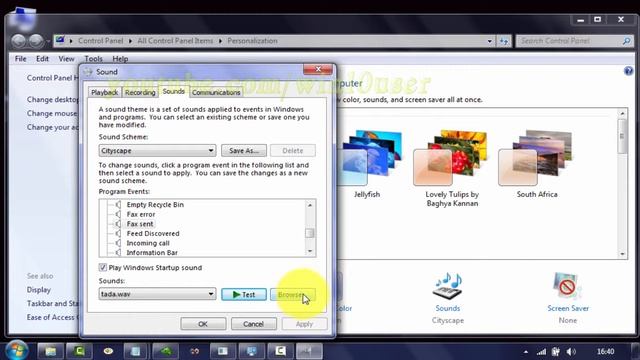Click themes list scrollbar down arrow
The image size is (640, 360).
(x=622, y=254)
